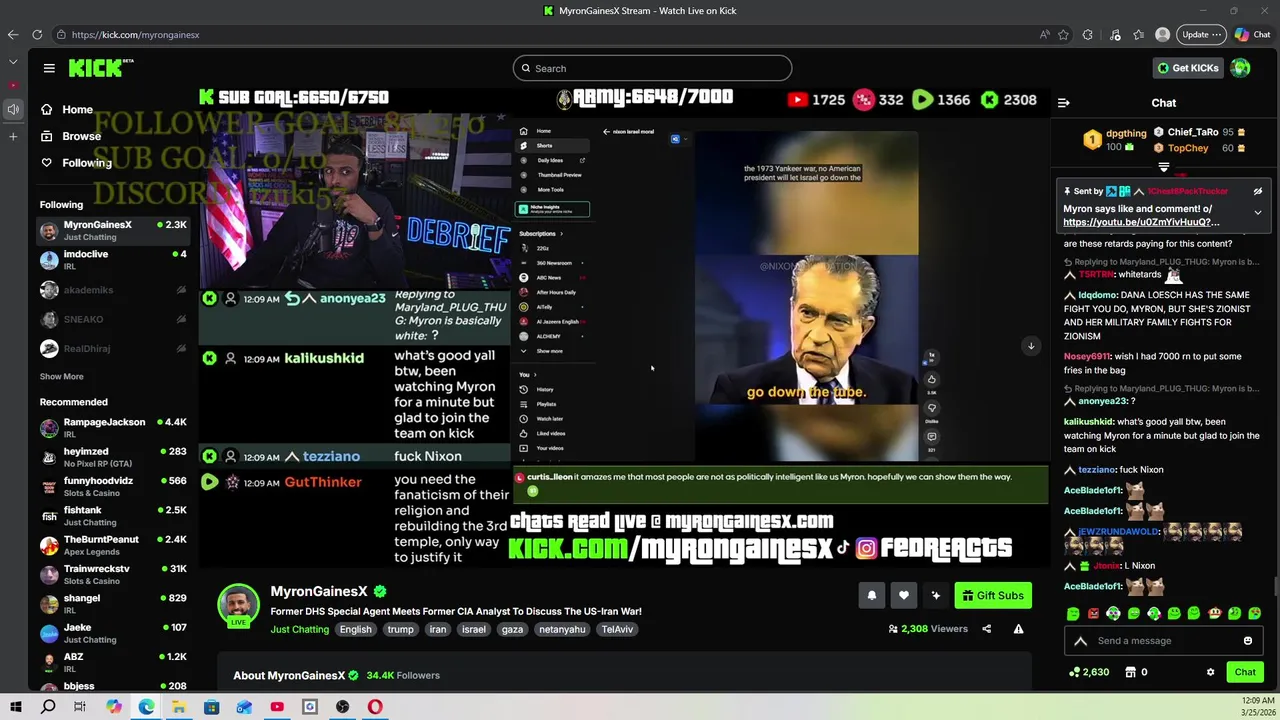Open MyronGainesX in Following list

[113, 231]
